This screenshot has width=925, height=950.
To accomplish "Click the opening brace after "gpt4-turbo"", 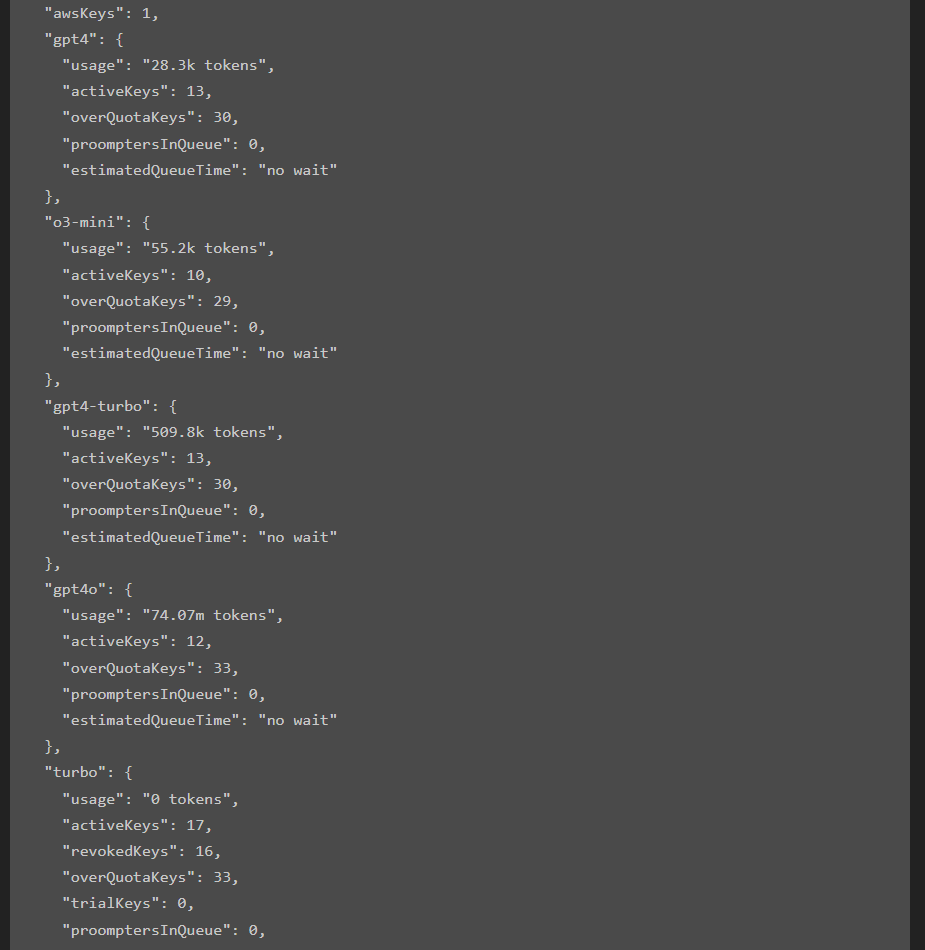I will pos(173,406).
